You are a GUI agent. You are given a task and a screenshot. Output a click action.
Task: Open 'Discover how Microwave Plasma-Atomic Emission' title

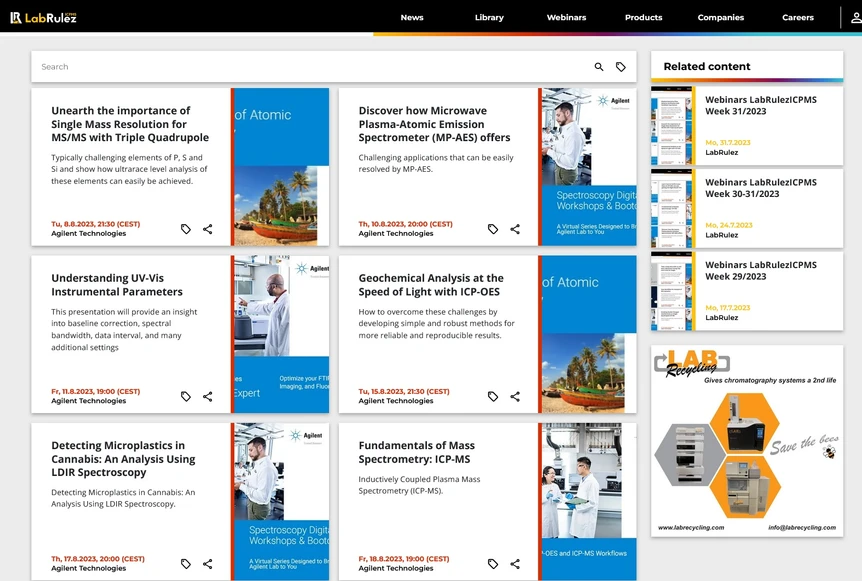pos(434,124)
